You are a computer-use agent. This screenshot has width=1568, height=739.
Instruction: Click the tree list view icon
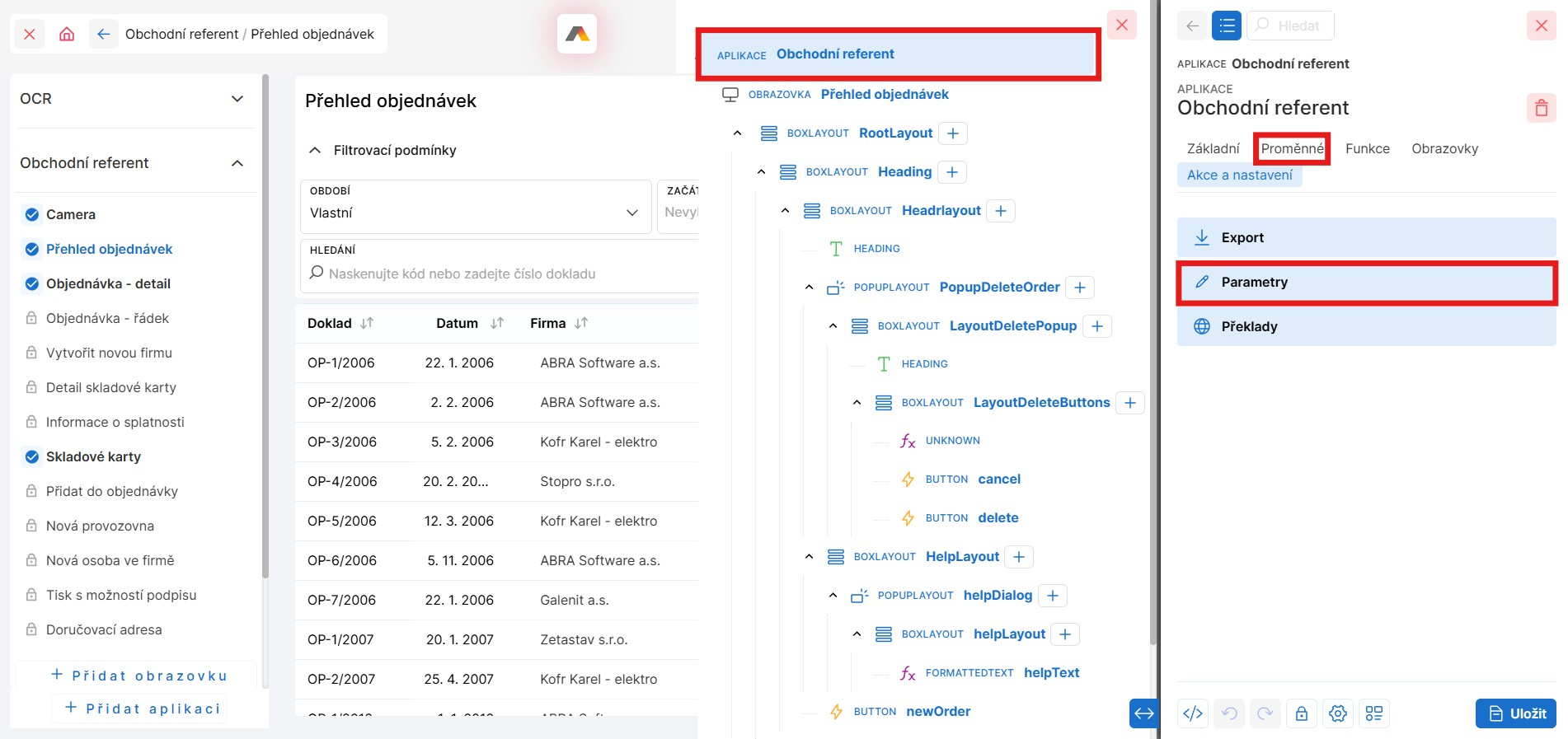[1226, 26]
